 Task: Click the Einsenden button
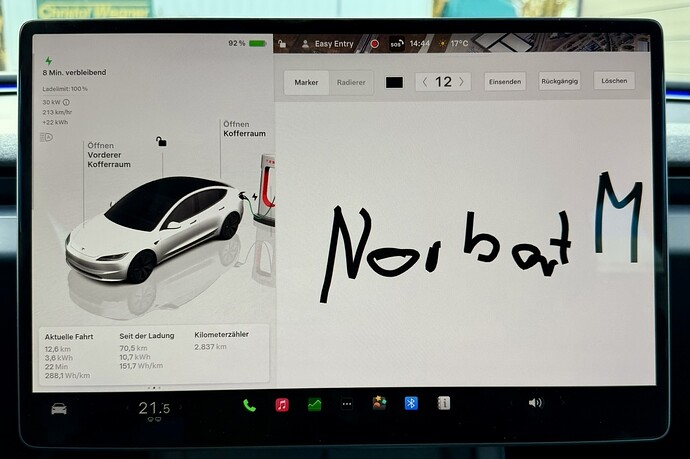(x=505, y=81)
